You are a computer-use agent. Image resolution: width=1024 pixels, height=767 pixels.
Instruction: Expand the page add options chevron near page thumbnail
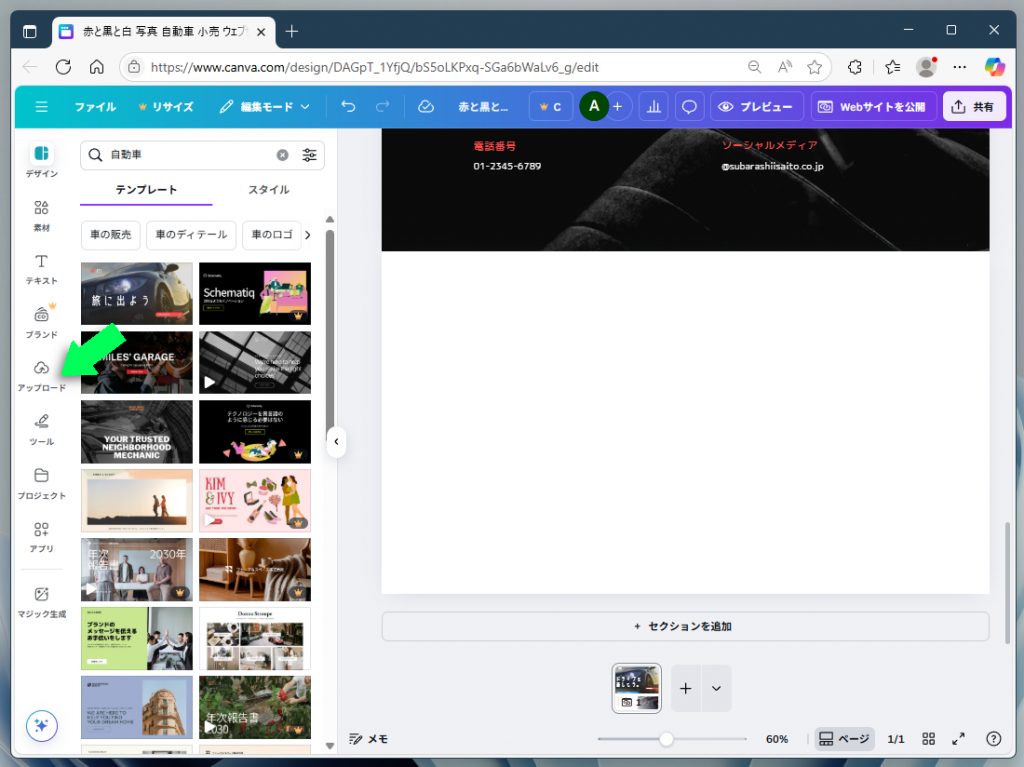click(715, 688)
